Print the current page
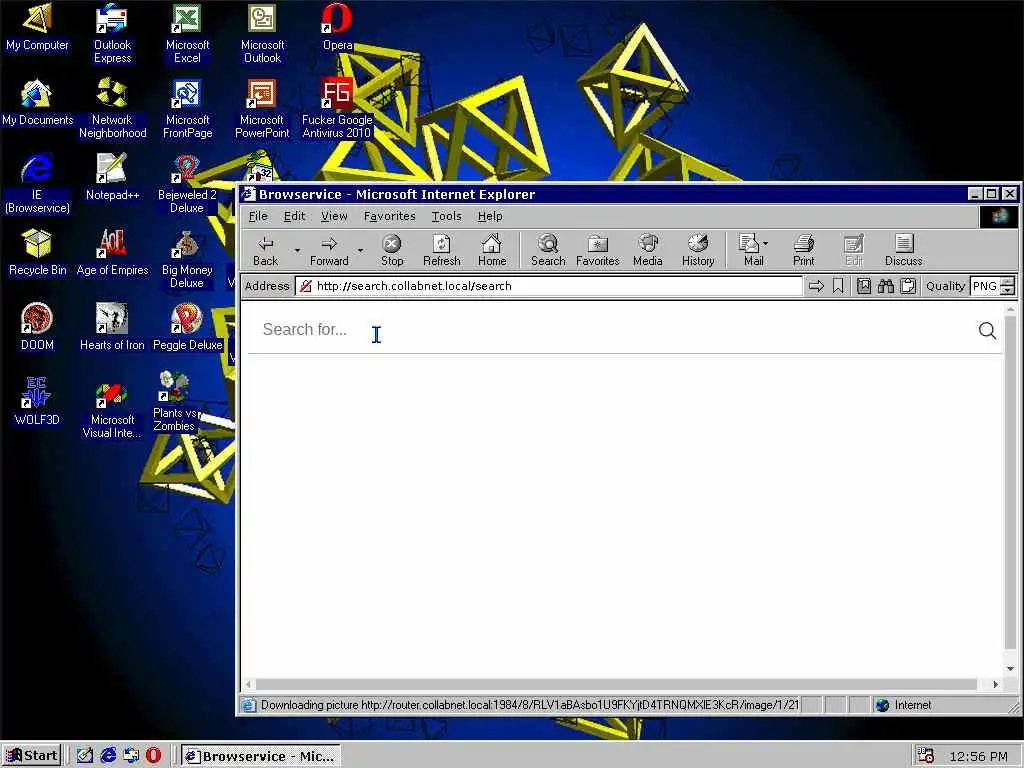The height and width of the screenshot is (768, 1024). coord(804,251)
